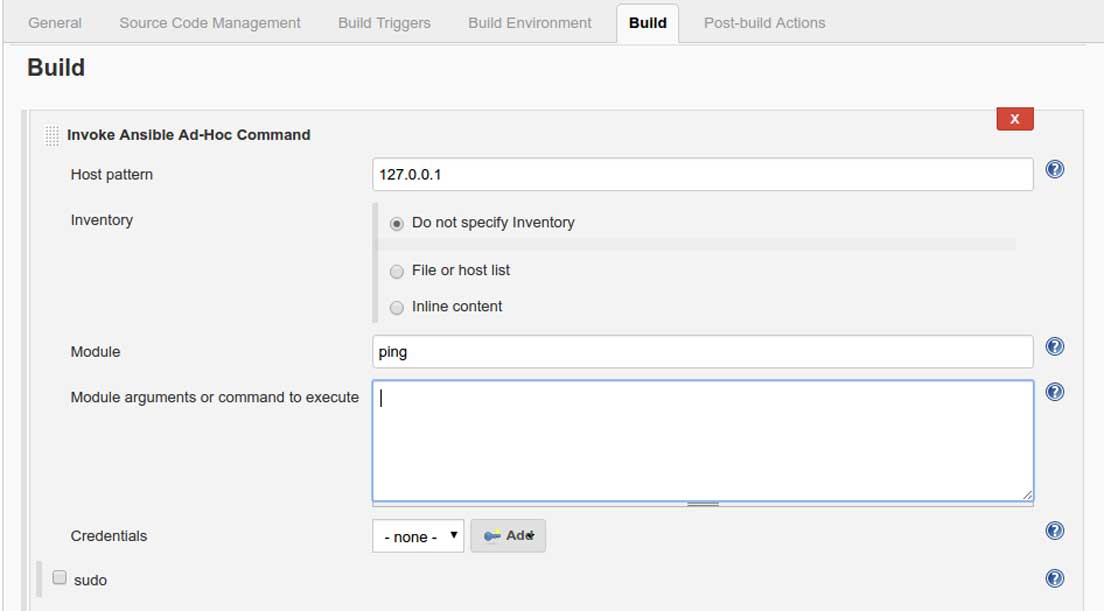
Task: Open help icon beside Module field
Action: [x=1054, y=346]
